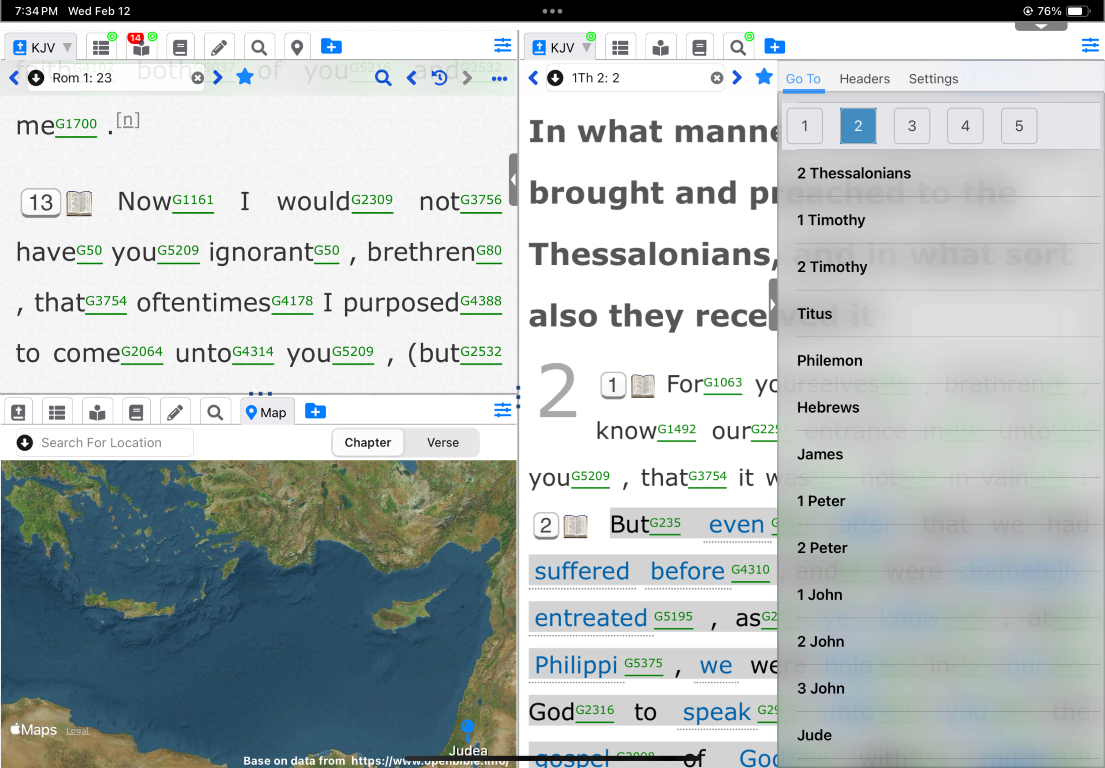Open the 1Th 2:2 reference down-arrow picker
The height and width of the screenshot is (768, 1105).
(x=555, y=78)
